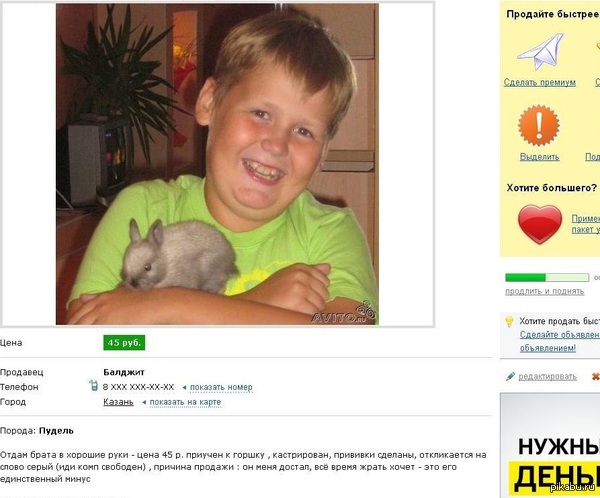Image resolution: width=600 pixels, height=498 pixels.
Task: Click the green listing progress bar
Action: click(x=547, y=278)
